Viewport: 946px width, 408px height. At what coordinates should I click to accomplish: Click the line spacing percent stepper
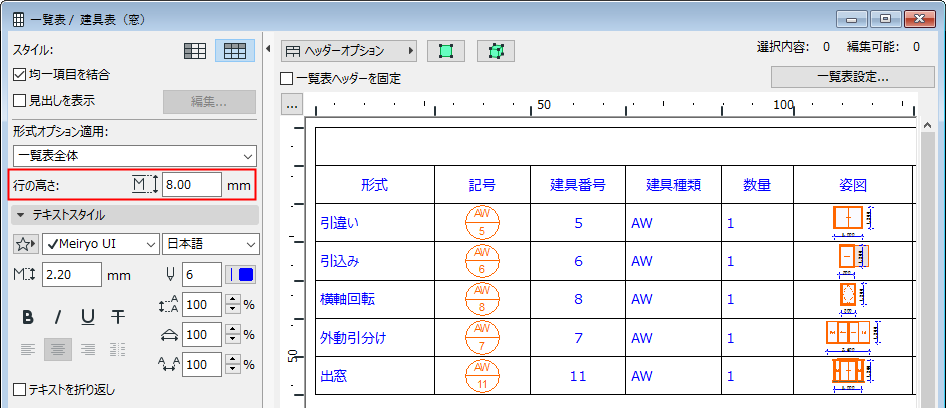point(233,305)
